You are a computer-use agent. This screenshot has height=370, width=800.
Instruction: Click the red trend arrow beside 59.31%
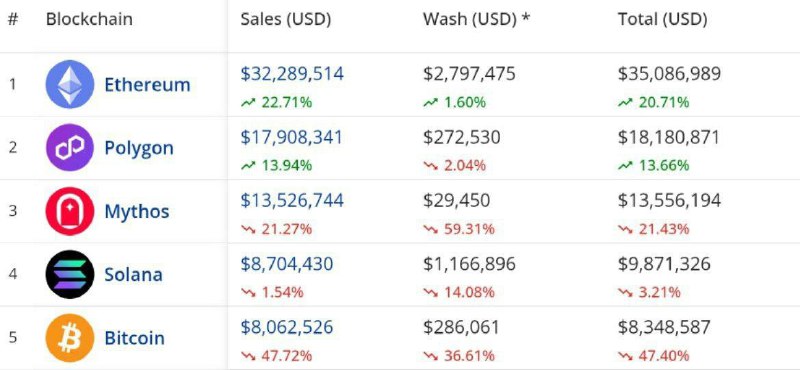431,229
